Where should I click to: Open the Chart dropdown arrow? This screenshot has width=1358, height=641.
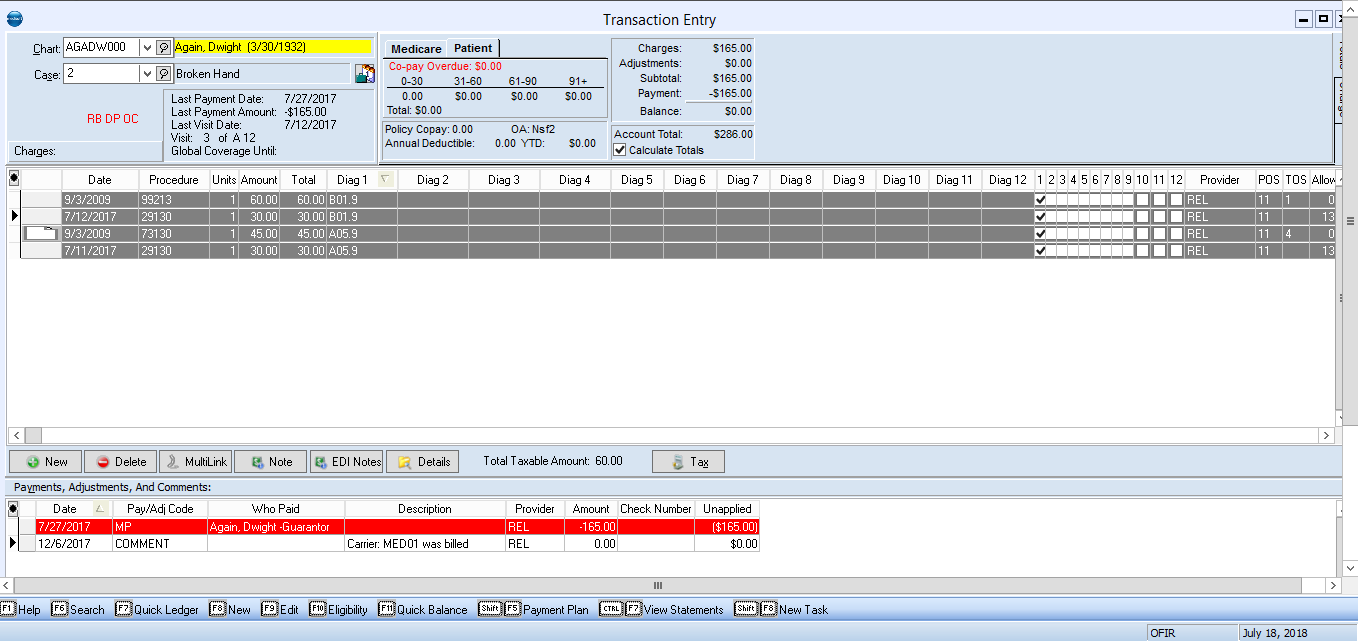click(x=146, y=46)
